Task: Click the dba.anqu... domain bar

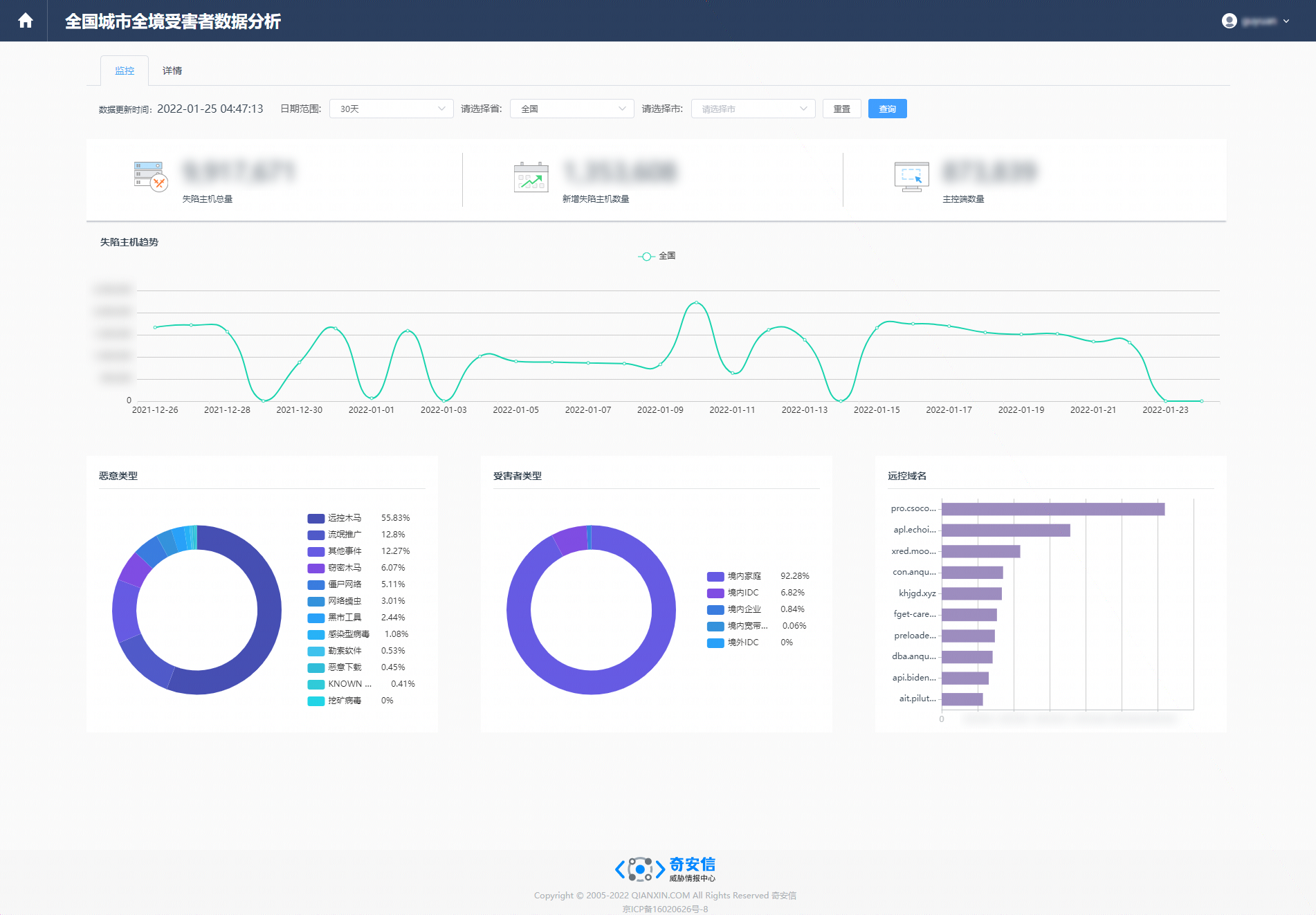Action: (967, 657)
